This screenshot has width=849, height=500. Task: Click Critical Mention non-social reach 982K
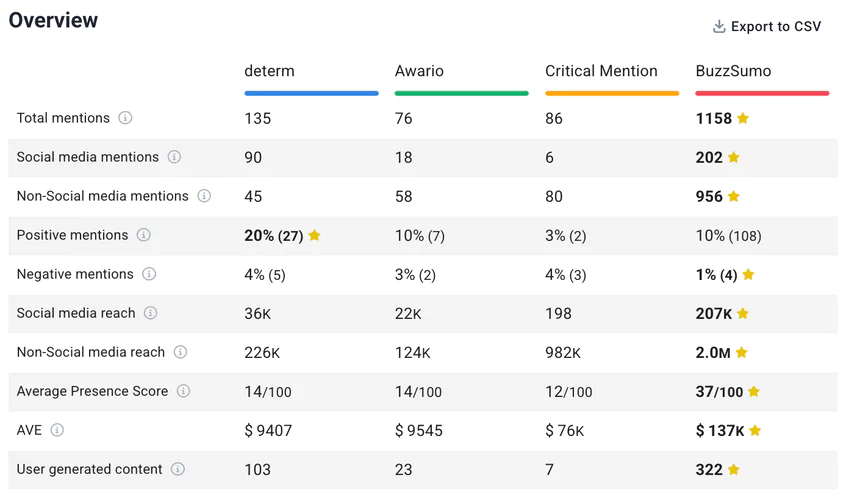coord(563,353)
